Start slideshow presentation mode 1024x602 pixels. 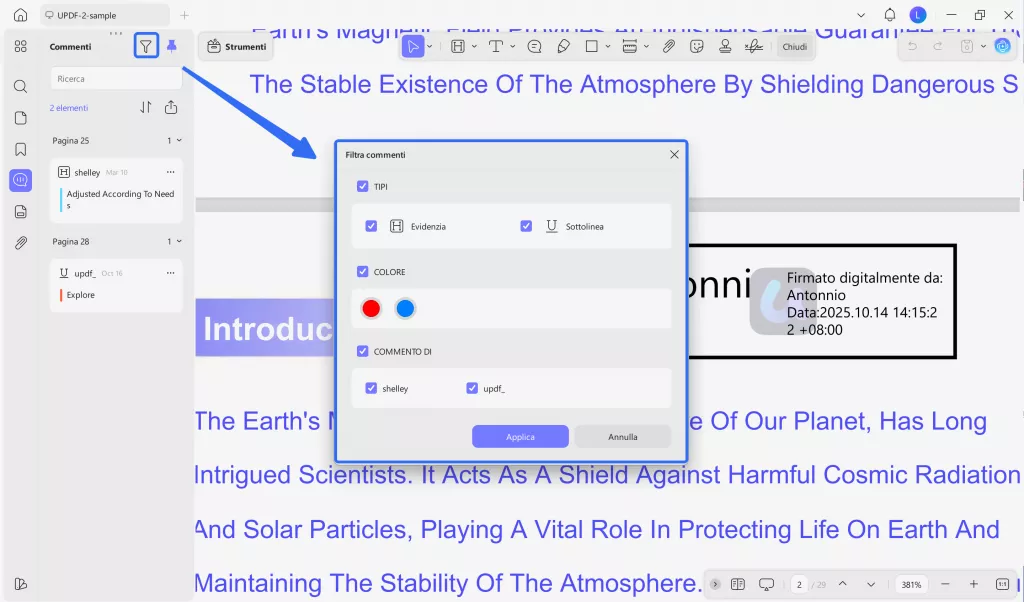(767, 584)
